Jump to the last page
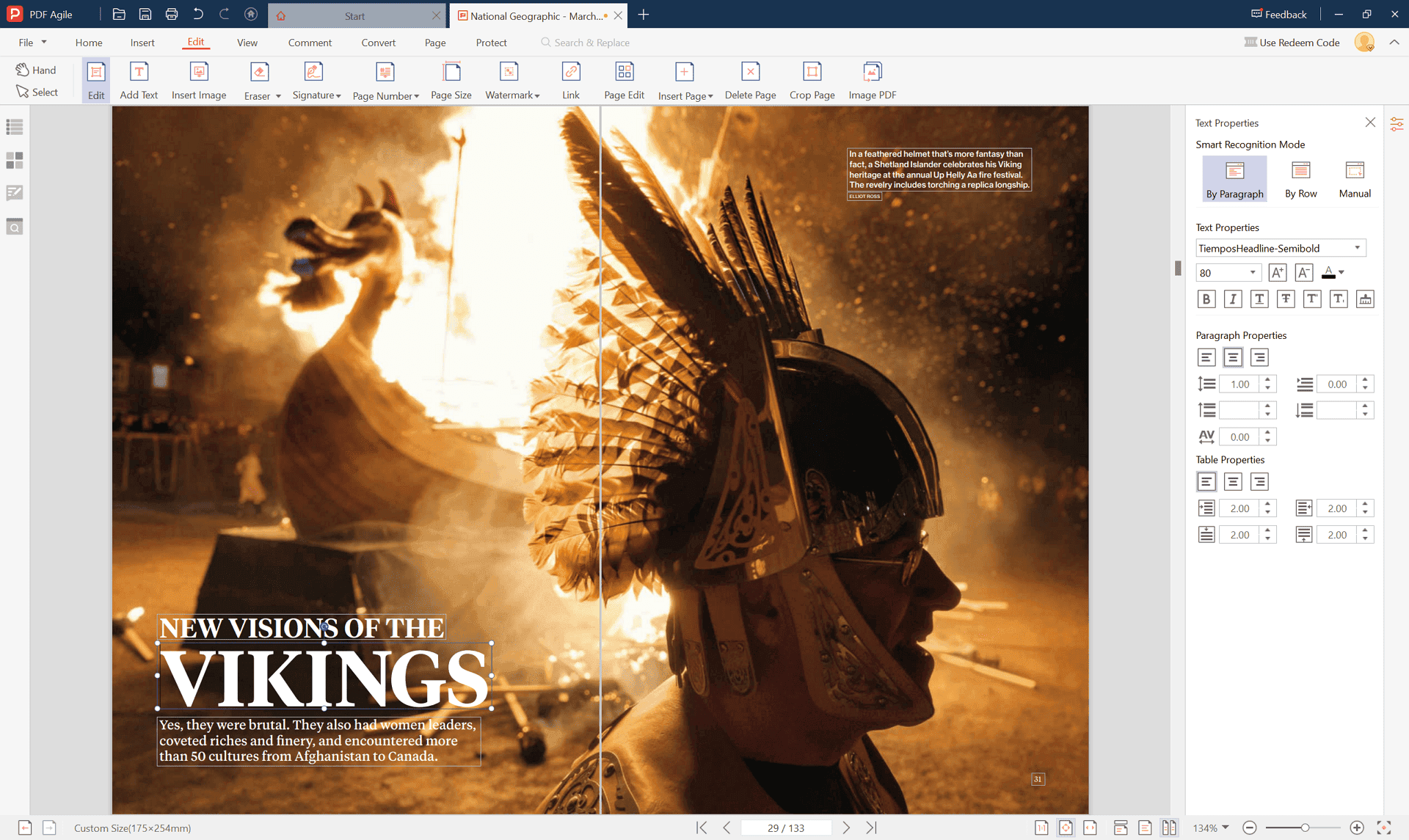The height and width of the screenshot is (840, 1409). click(871, 828)
